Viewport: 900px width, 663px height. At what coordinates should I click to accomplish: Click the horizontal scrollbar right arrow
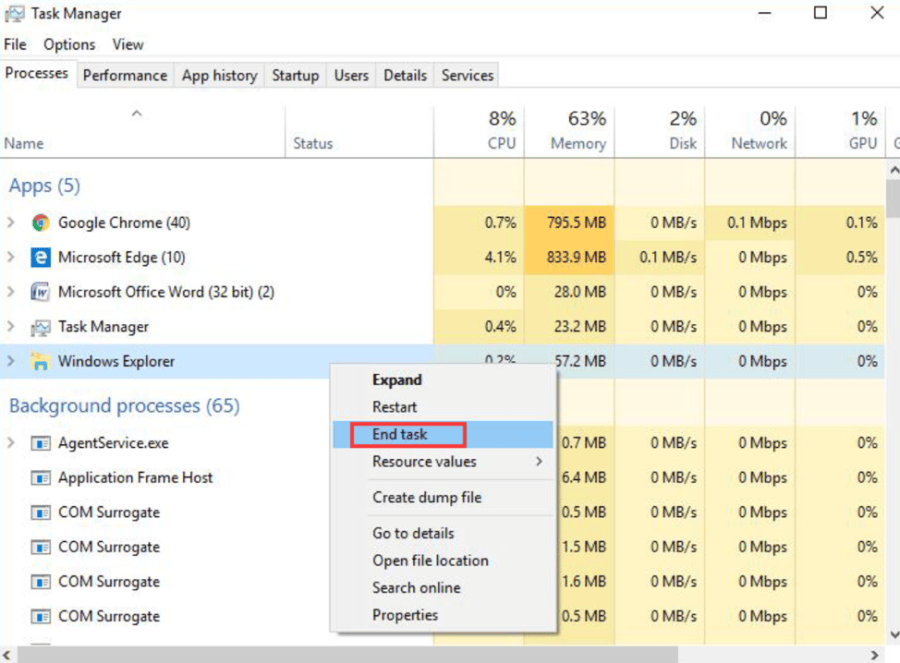875,655
